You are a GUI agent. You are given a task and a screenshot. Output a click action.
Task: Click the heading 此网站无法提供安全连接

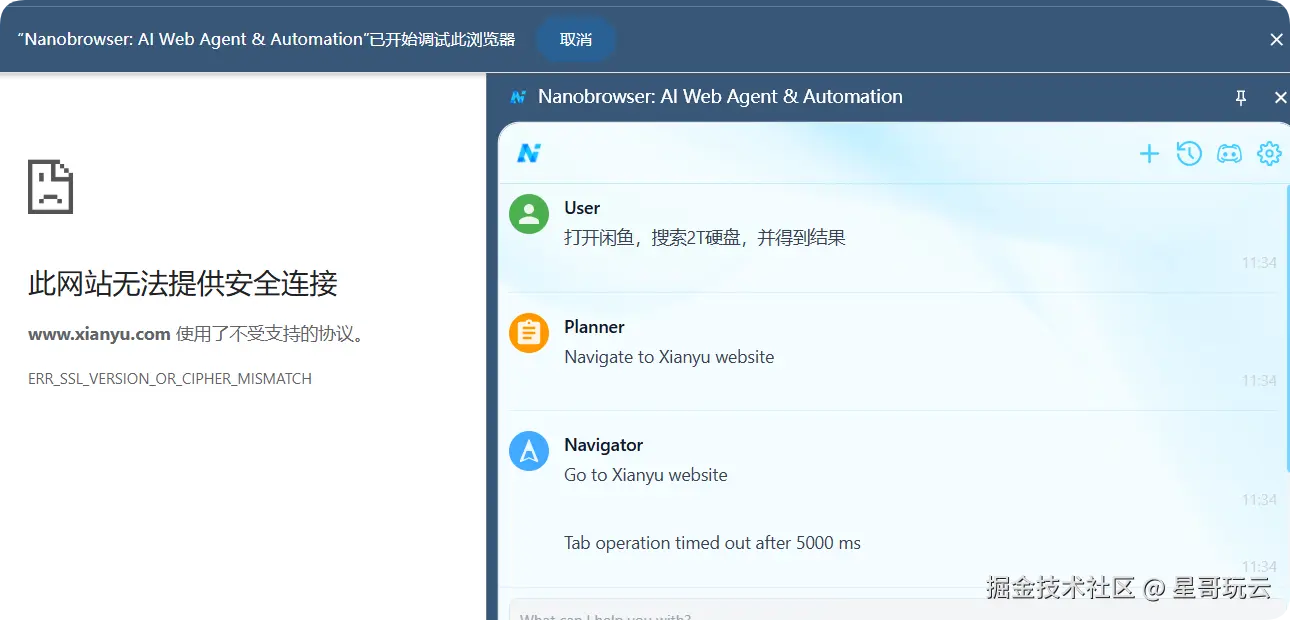pos(183,284)
